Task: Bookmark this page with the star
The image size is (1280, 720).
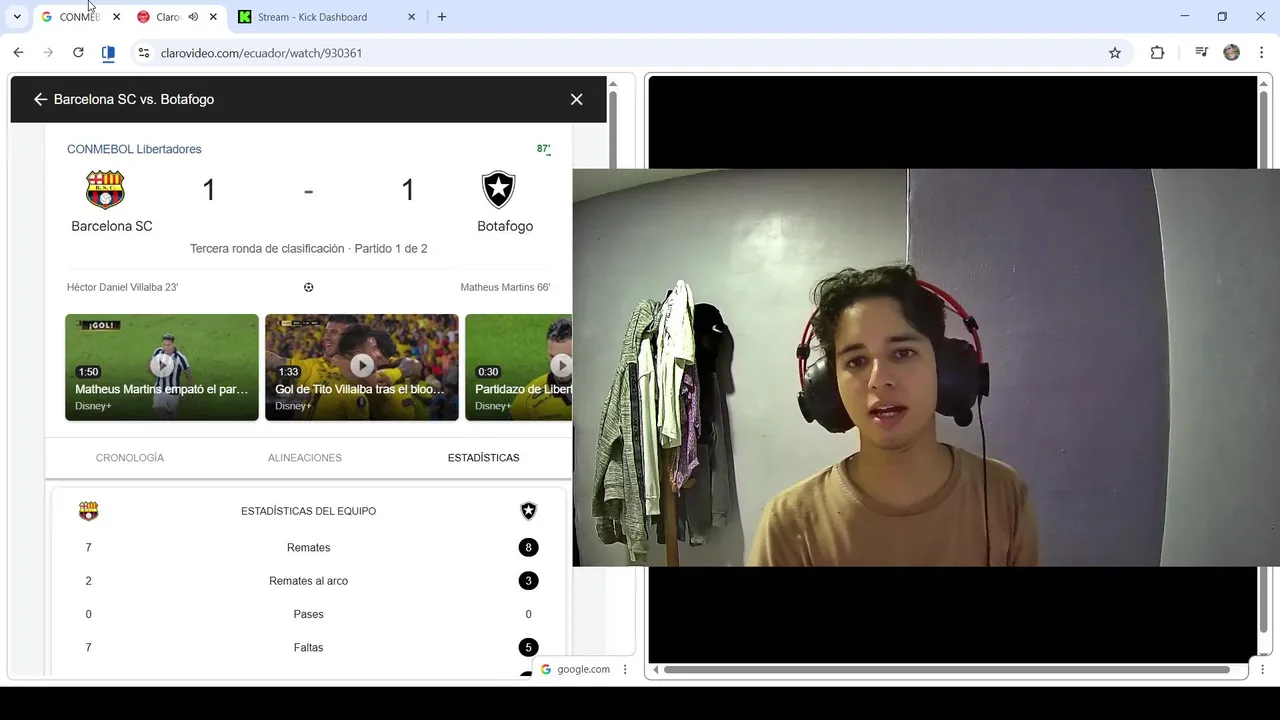Action: coord(1115,53)
